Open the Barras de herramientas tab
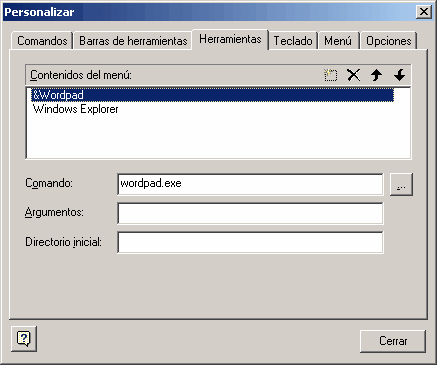Screen dimensions: 437x365 point(133,41)
